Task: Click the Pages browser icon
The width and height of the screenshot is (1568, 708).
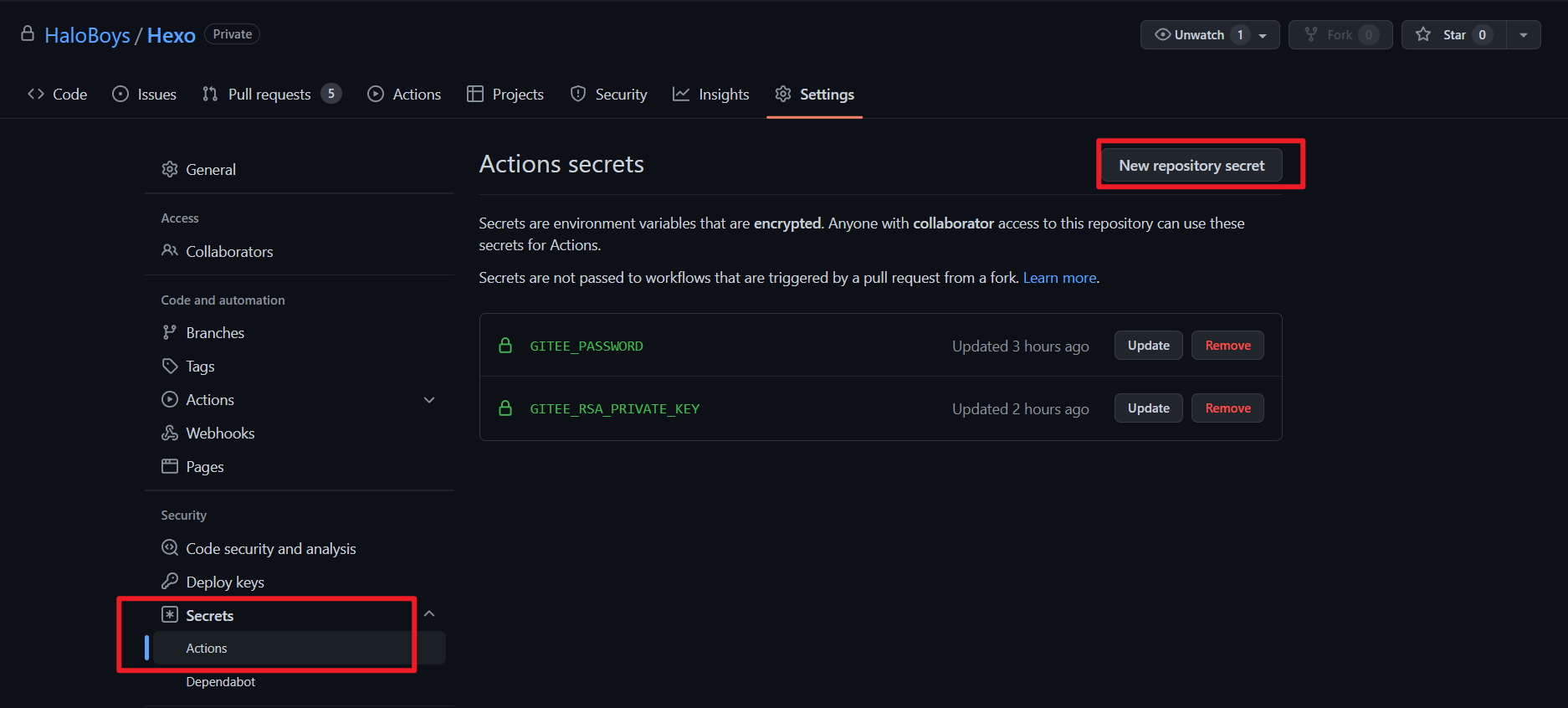Action: click(x=170, y=466)
